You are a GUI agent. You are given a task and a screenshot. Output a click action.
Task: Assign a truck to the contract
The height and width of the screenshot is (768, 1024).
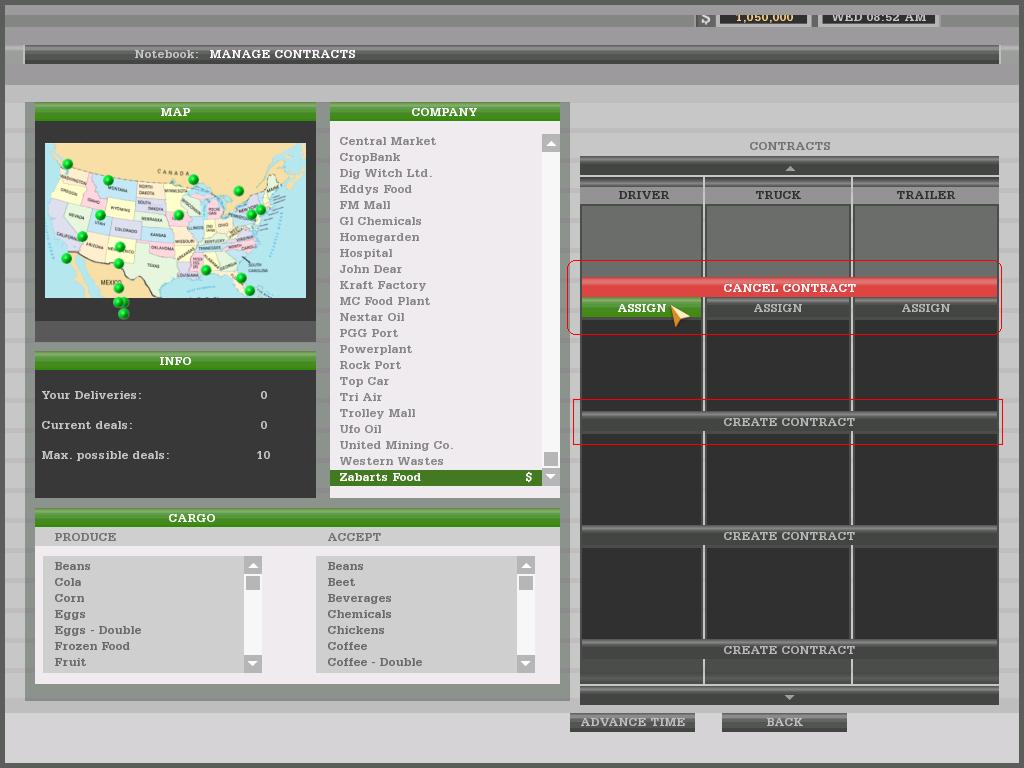[777, 308]
